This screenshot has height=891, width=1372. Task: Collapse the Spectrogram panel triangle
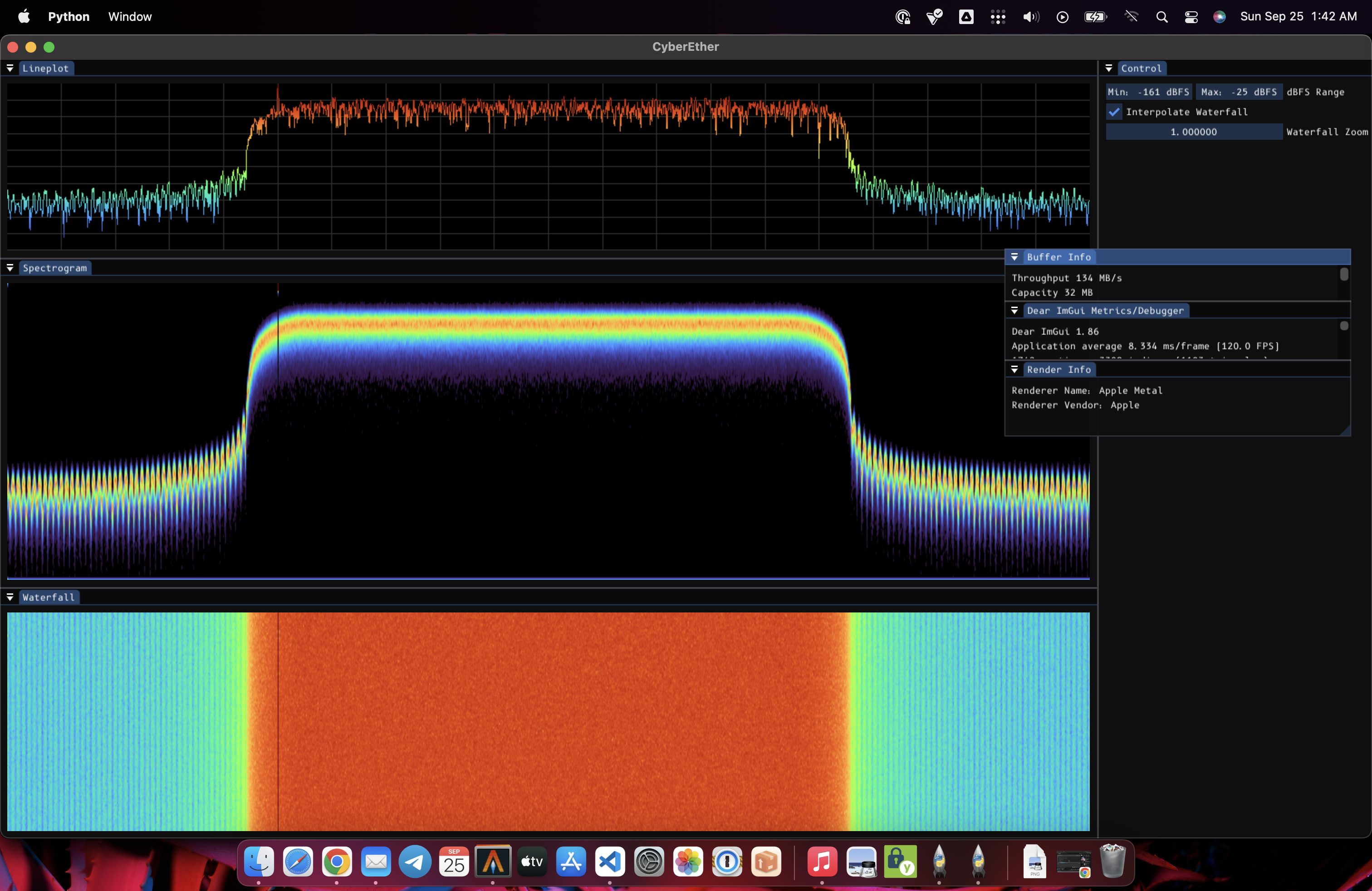[x=10, y=268]
